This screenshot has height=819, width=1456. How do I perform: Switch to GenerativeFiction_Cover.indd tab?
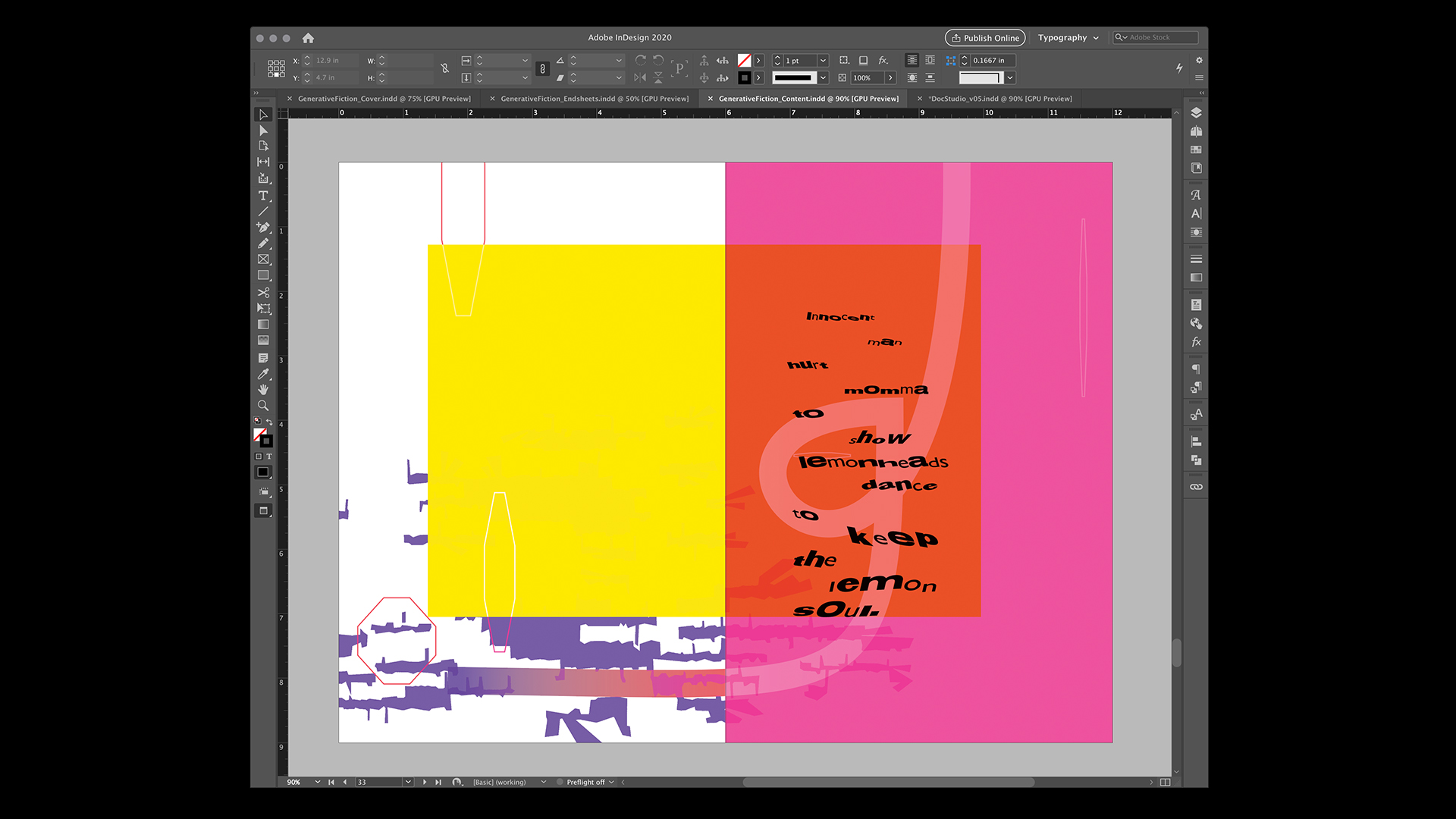pyautogui.click(x=384, y=99)
